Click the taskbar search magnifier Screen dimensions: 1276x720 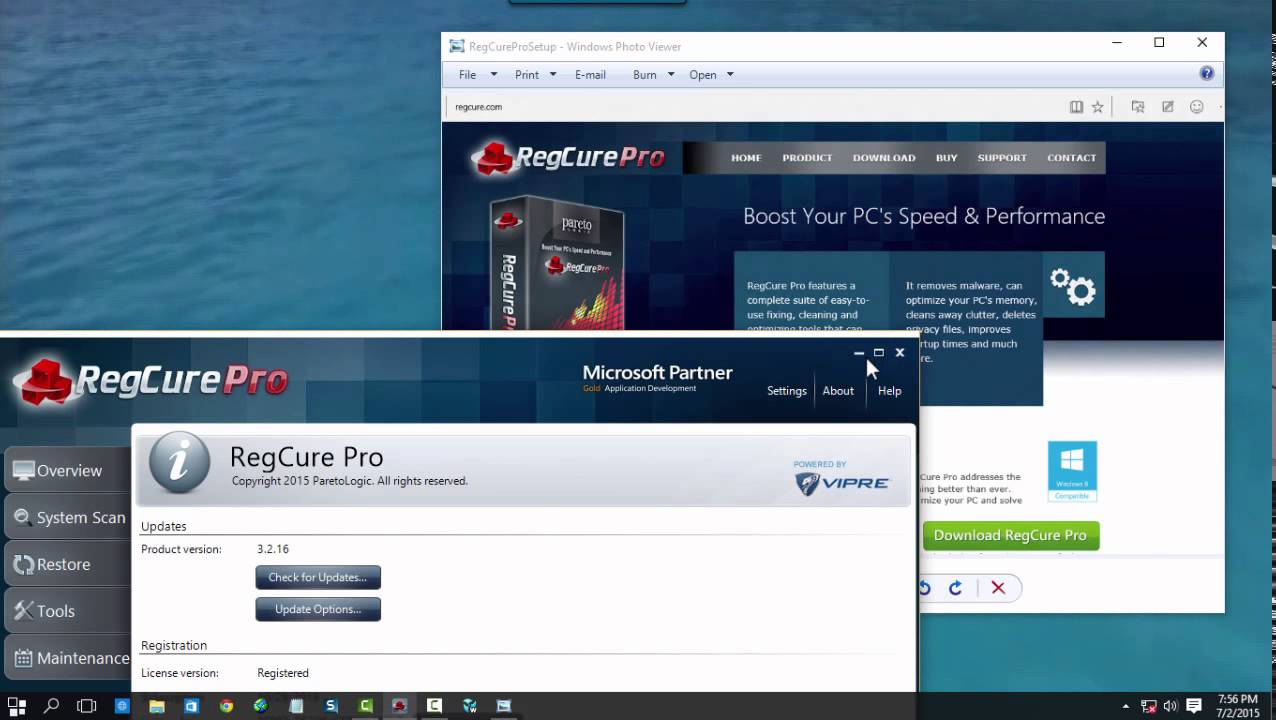point(52,705)
